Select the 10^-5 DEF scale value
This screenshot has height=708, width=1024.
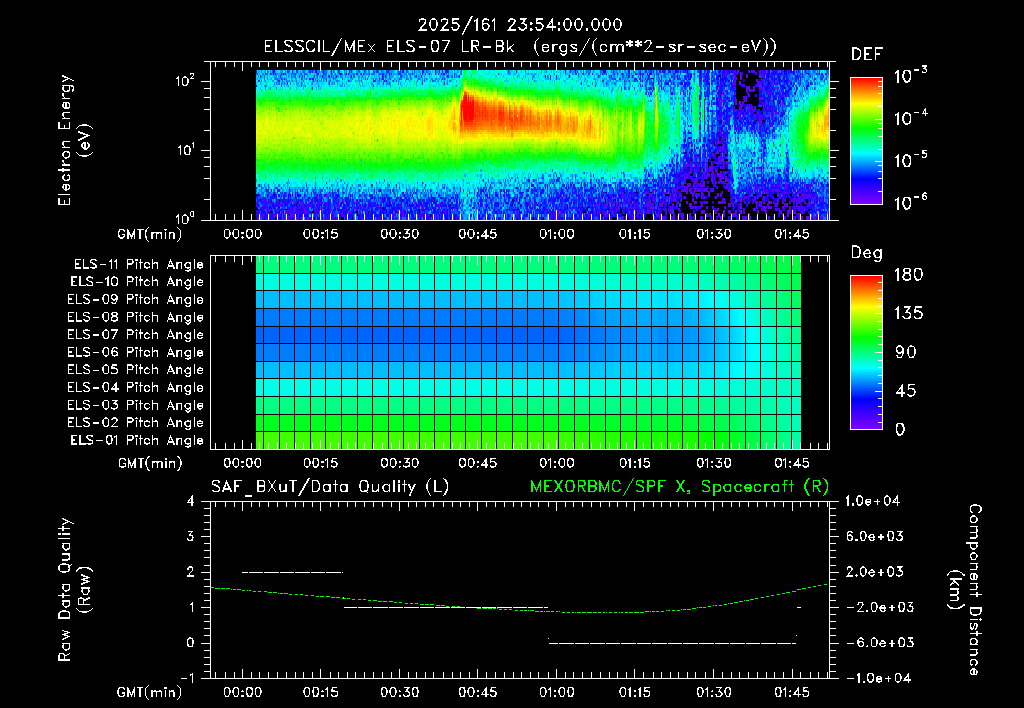tap(910, 159)
